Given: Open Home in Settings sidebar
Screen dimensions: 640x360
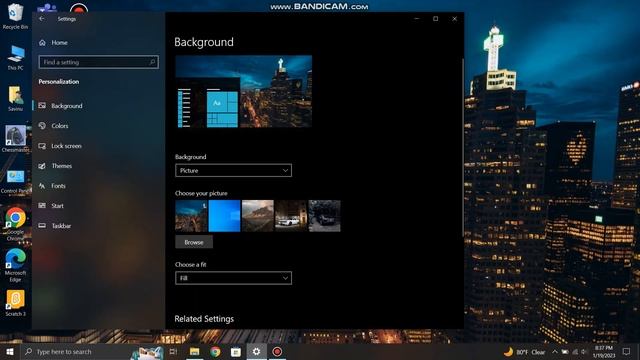Looking at the screenshot, I should (x=53, y=42).
